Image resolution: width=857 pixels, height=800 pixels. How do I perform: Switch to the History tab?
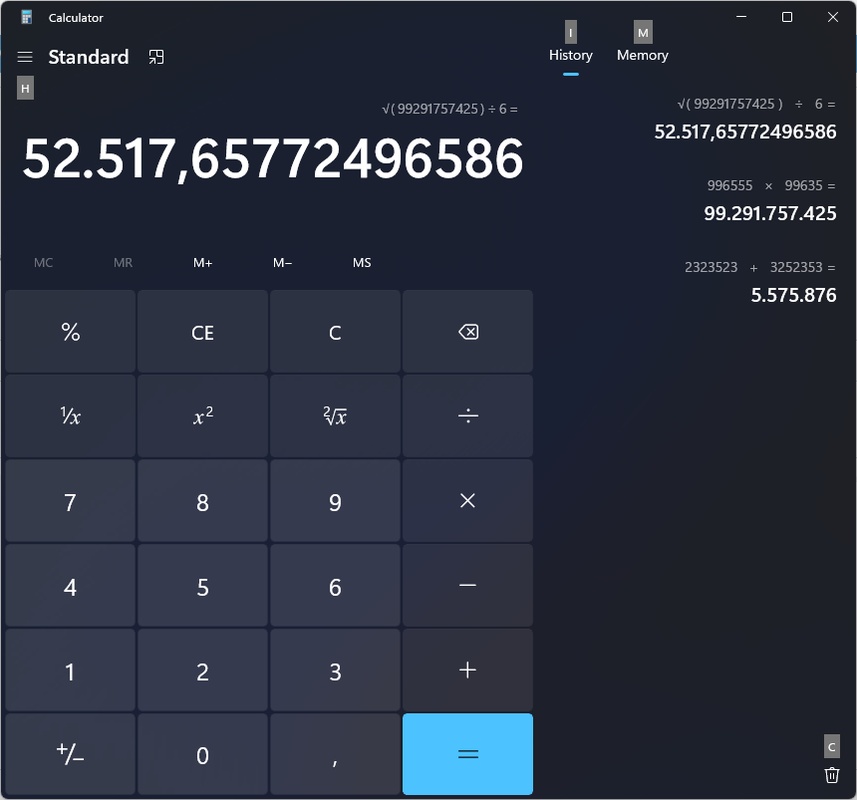pyautogui.click(x=571, y=55)
